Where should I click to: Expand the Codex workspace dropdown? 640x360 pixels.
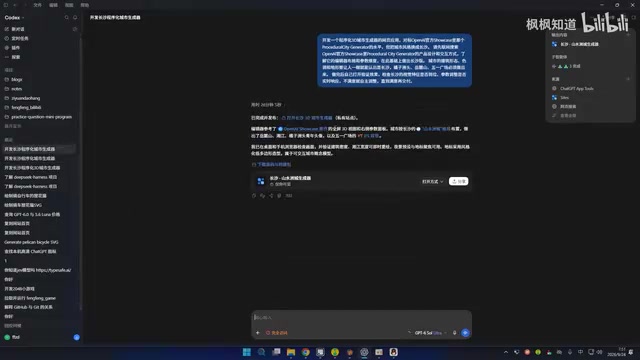[x=14, y=18]
